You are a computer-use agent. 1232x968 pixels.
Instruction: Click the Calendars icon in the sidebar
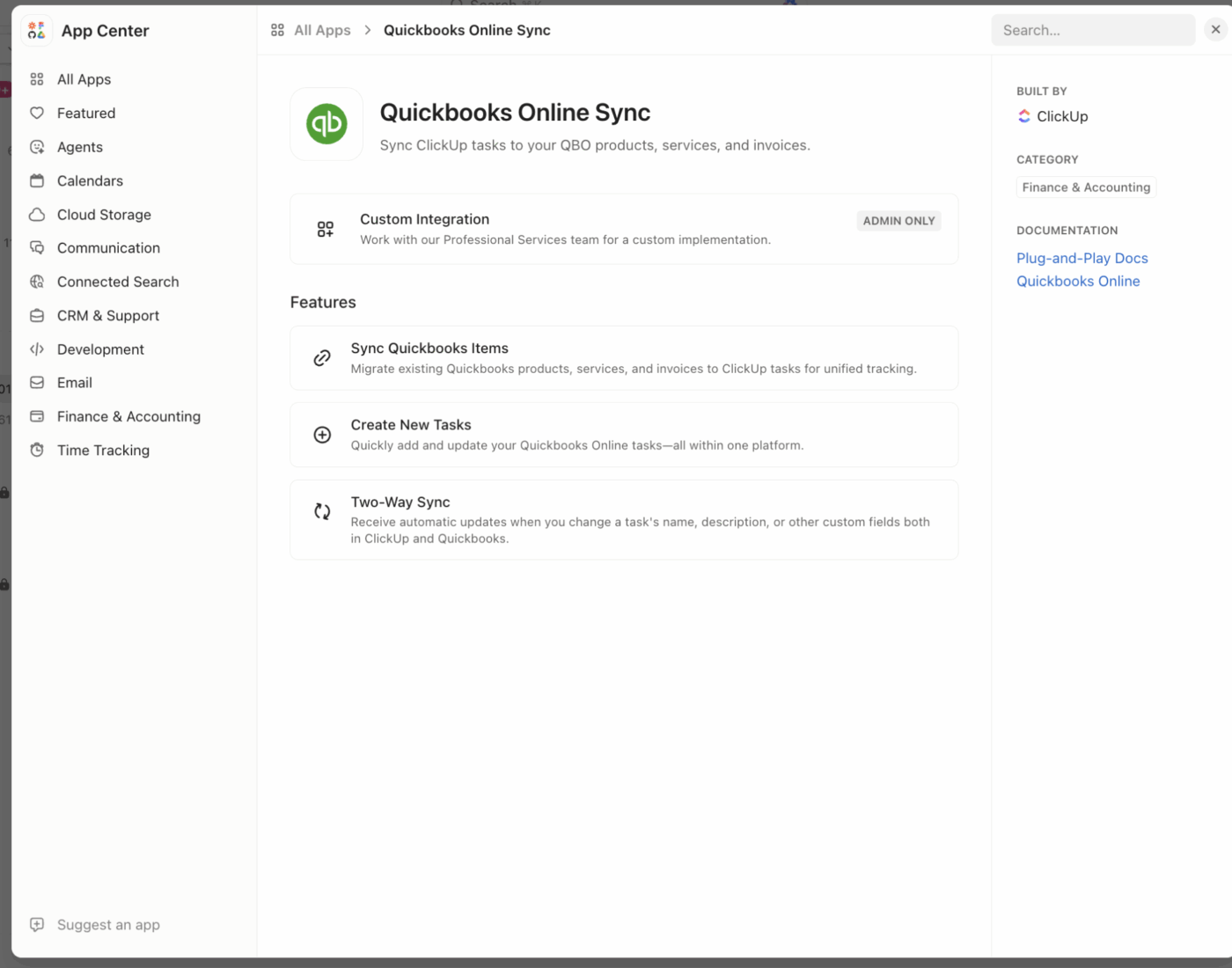37,180
